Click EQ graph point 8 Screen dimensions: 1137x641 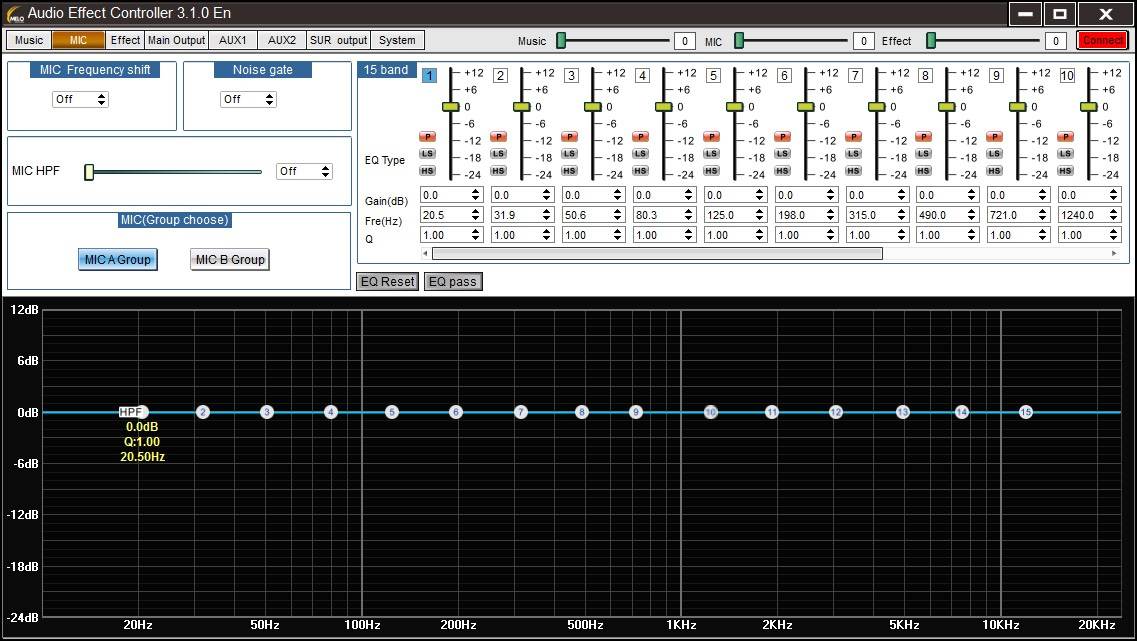click(x=582, y=412)
